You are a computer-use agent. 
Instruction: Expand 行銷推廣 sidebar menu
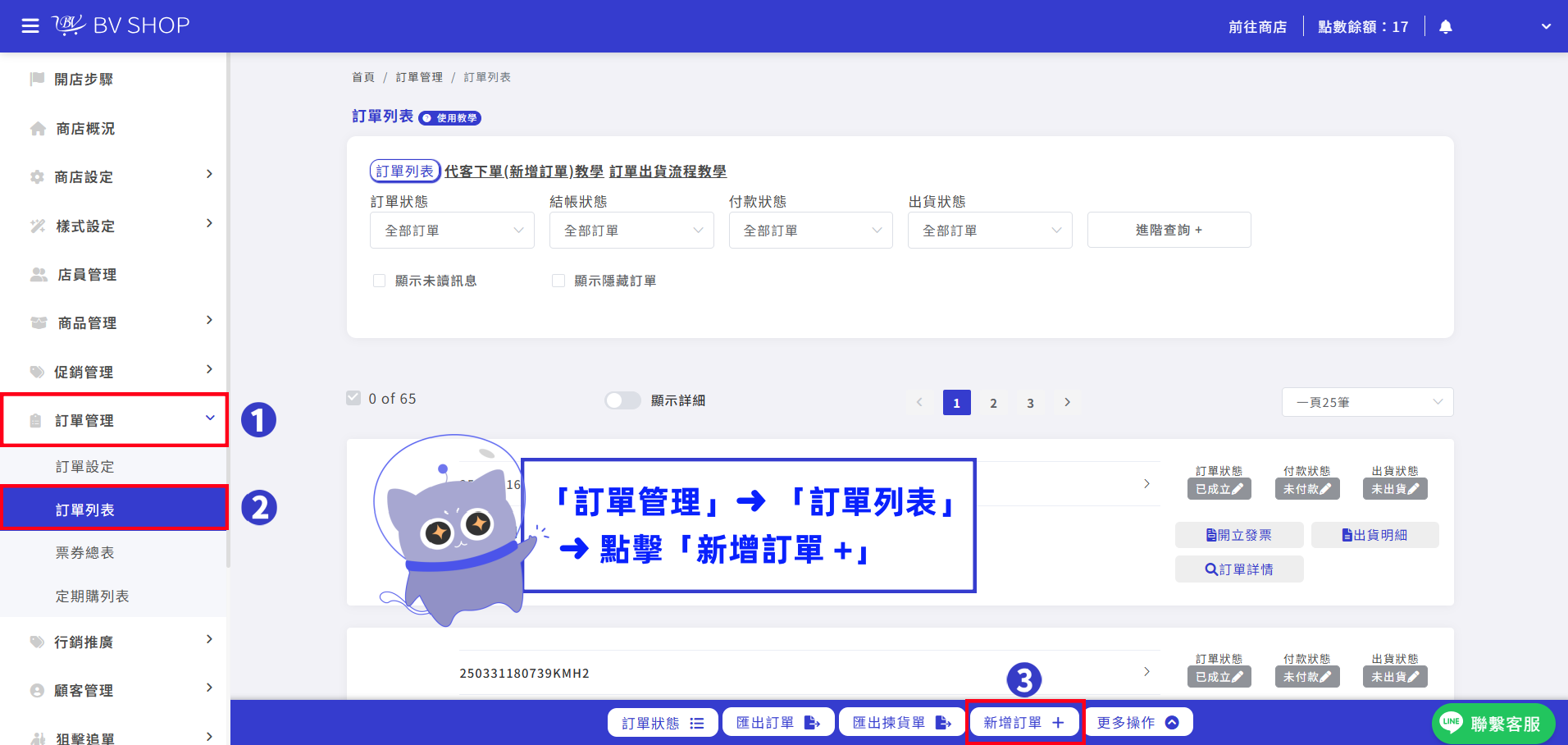(x=113, y=642)
